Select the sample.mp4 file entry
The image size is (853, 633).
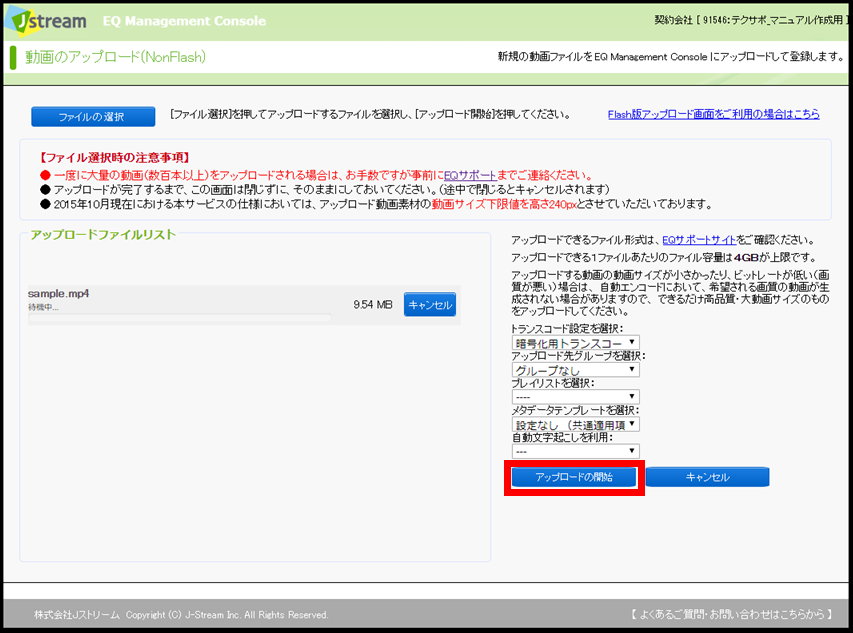click(59, 293)
